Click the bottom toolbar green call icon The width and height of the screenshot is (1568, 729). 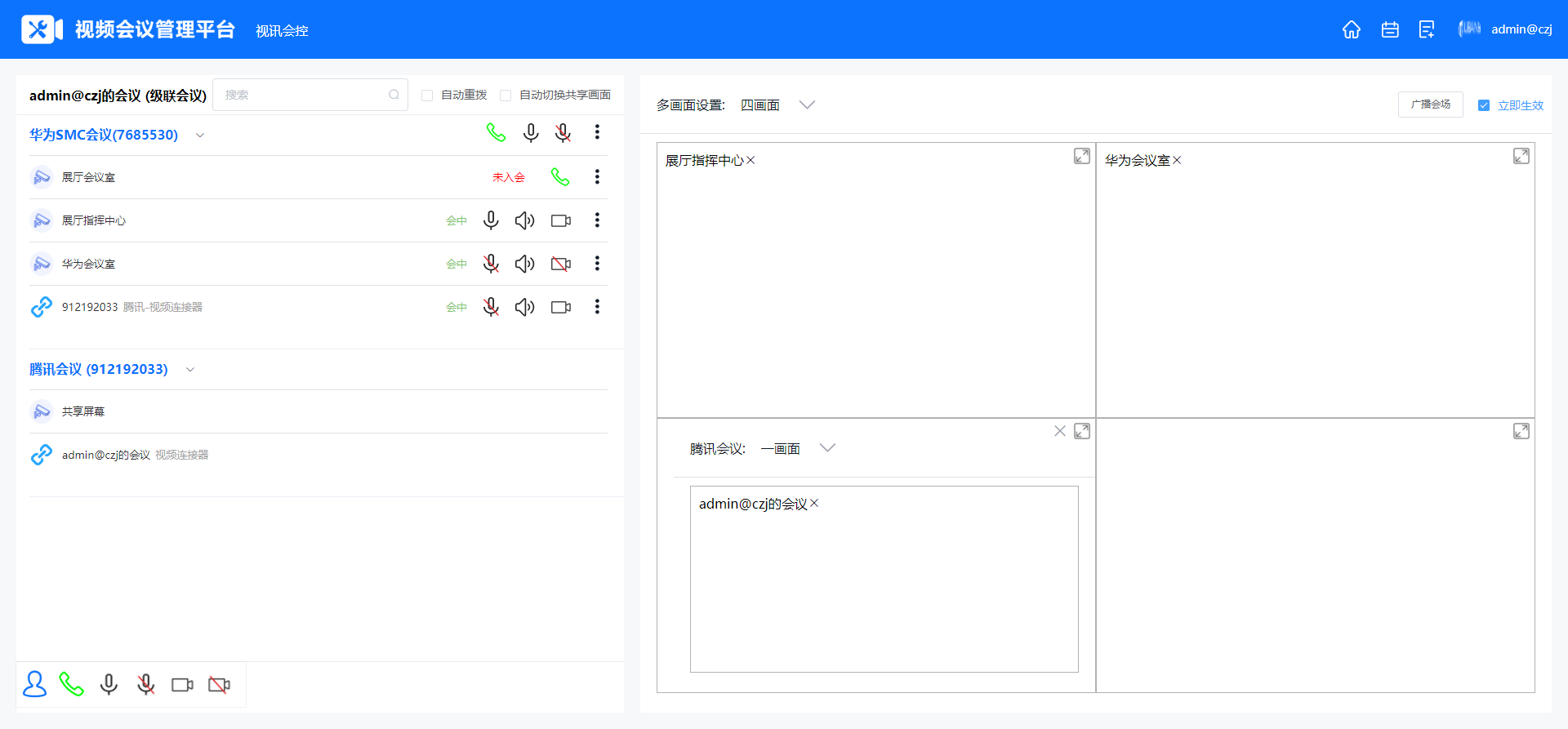(x=72, y=684)
